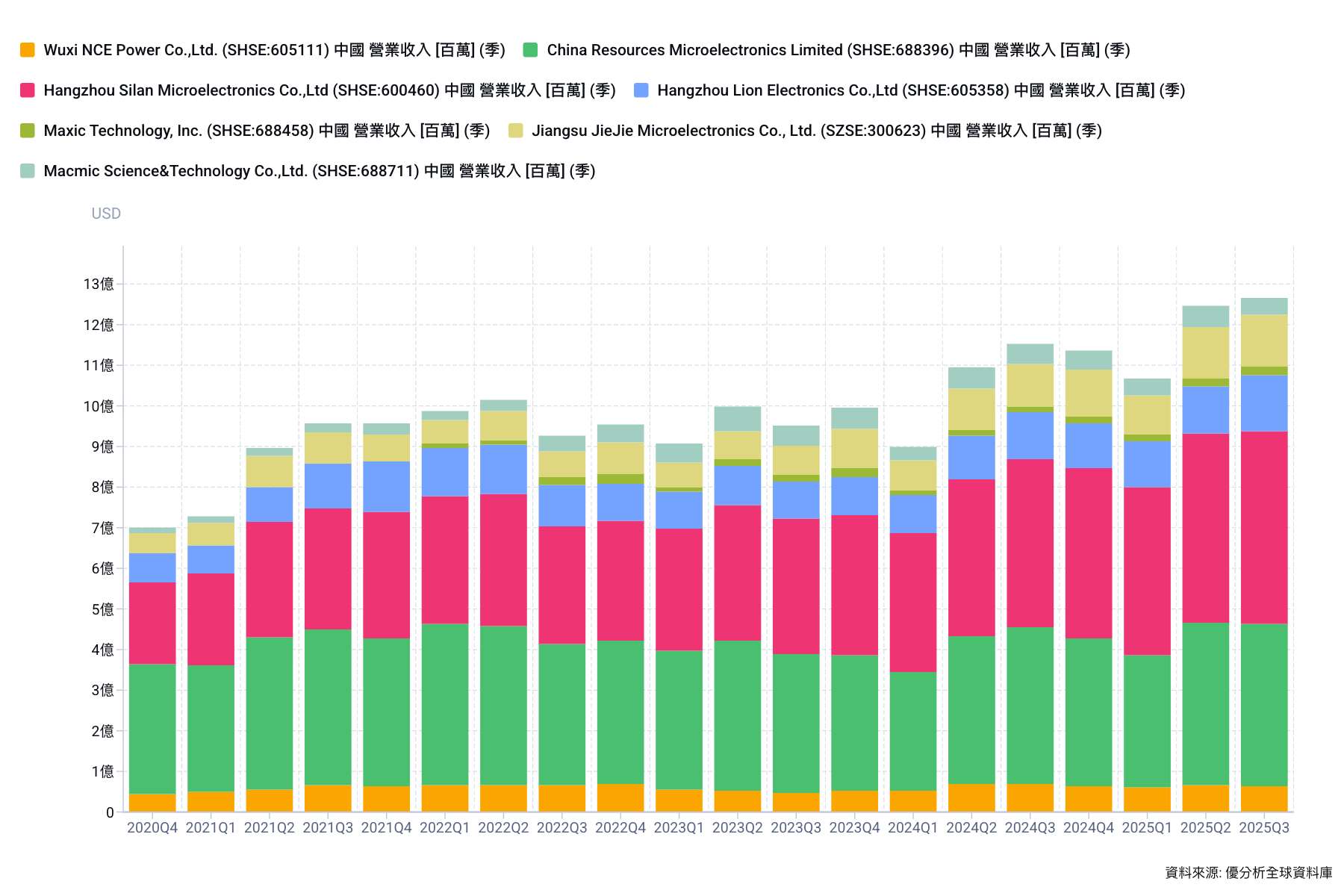Click the green China Resources Microelectronics legend swatch
Viewport: 1344px width, 896px height.
click(x=531, y=50)
